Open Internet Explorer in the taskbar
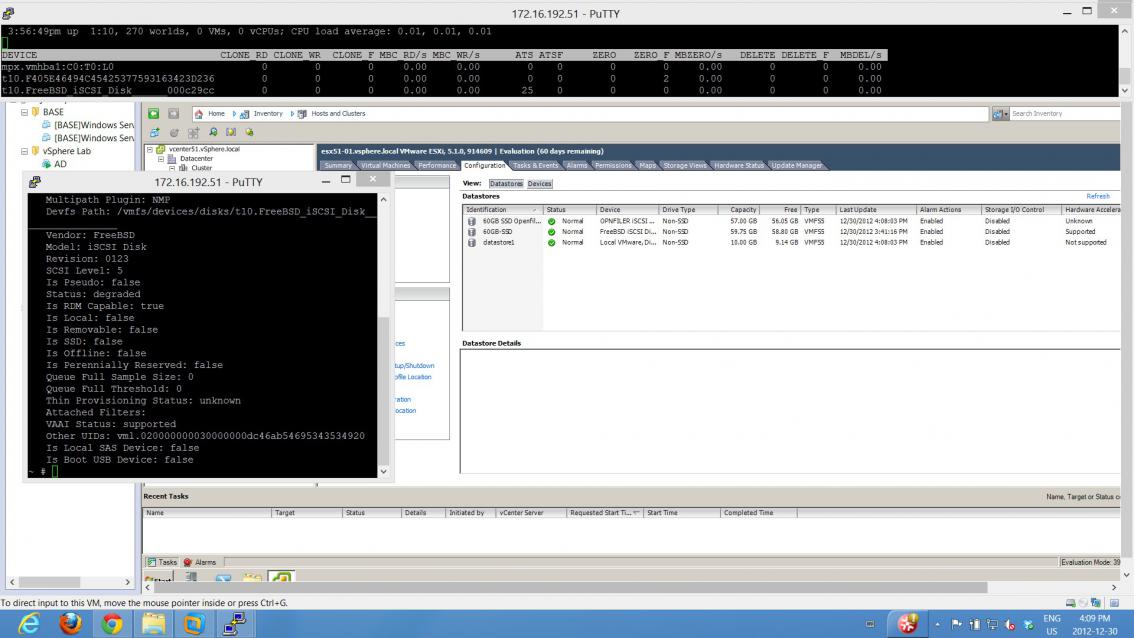Screen dimensions: 1134x638 pyautogui.click(x=29, y=622)
